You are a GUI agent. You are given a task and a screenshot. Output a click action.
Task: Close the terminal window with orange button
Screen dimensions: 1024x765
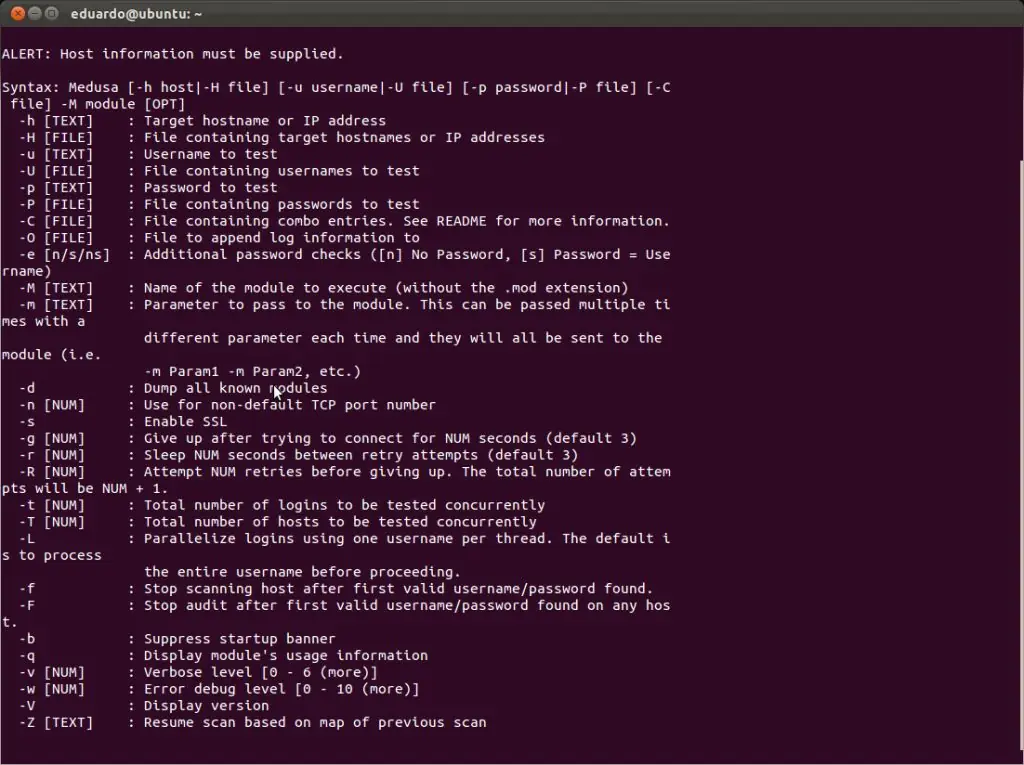click(x=17, y=14)
